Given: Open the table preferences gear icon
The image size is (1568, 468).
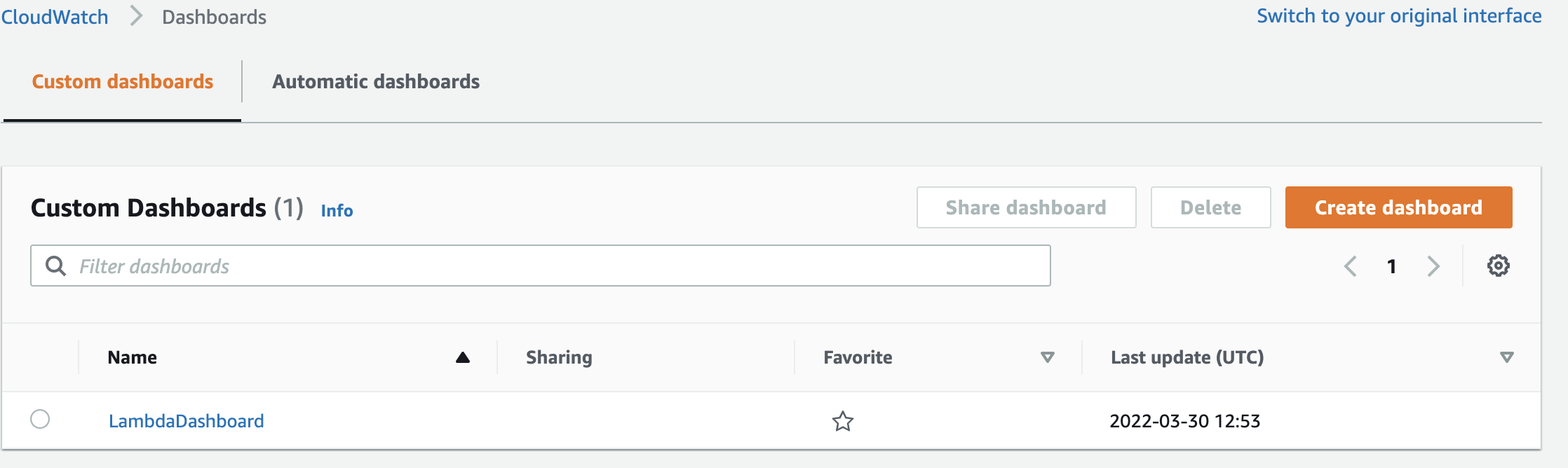Looking at the screenshot, I should 1498,266.
